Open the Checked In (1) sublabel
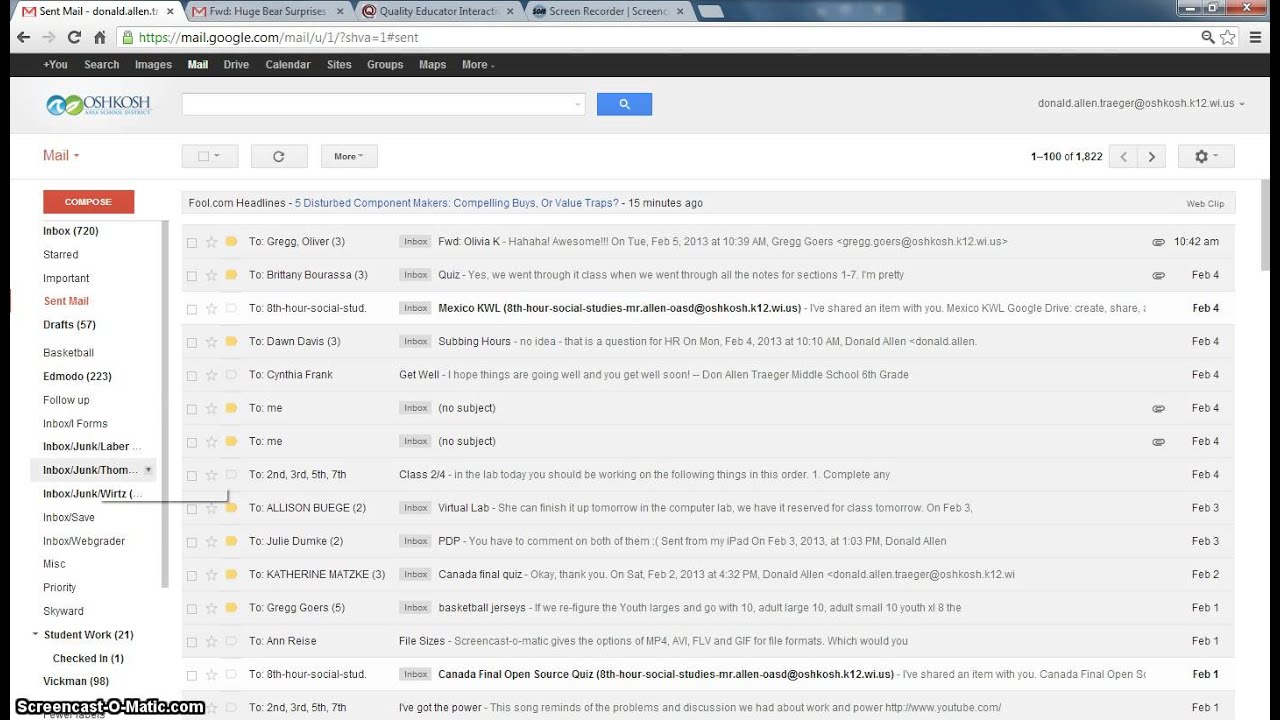Screen dimensions: 1280x720 click(x=88, y=659)
